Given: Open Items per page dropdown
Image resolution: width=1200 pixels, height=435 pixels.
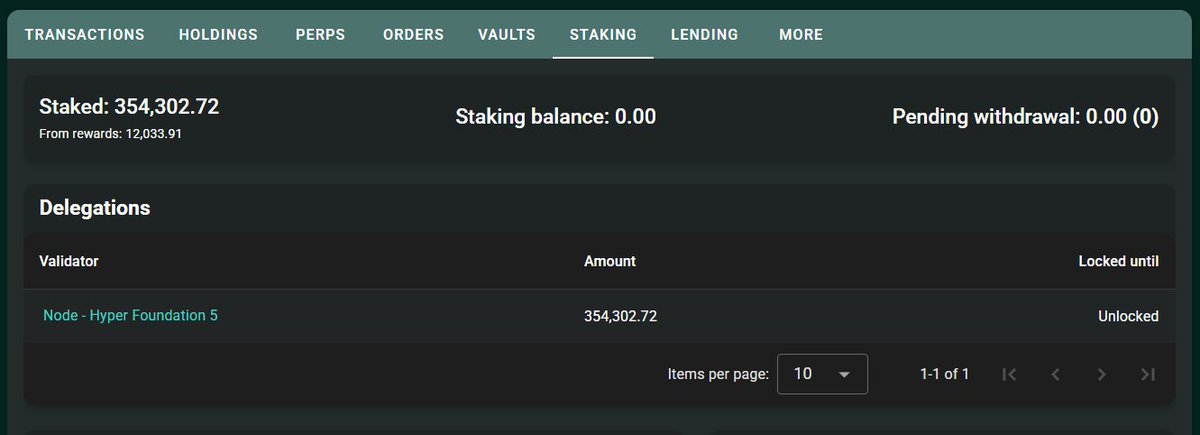Looking at the screenshot, I should (821, 374).
